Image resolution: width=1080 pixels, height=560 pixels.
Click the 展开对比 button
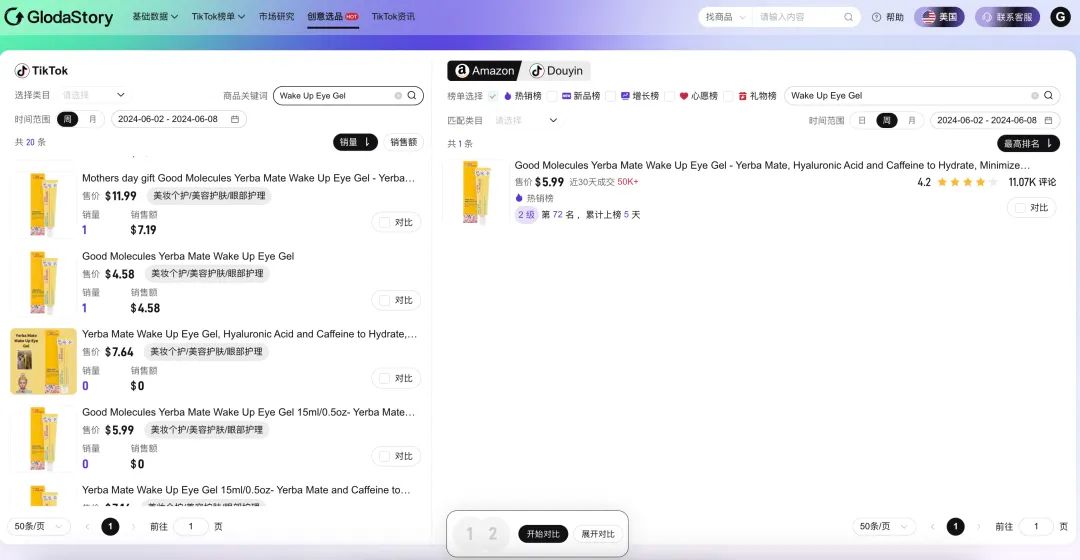tap(597, 534)
